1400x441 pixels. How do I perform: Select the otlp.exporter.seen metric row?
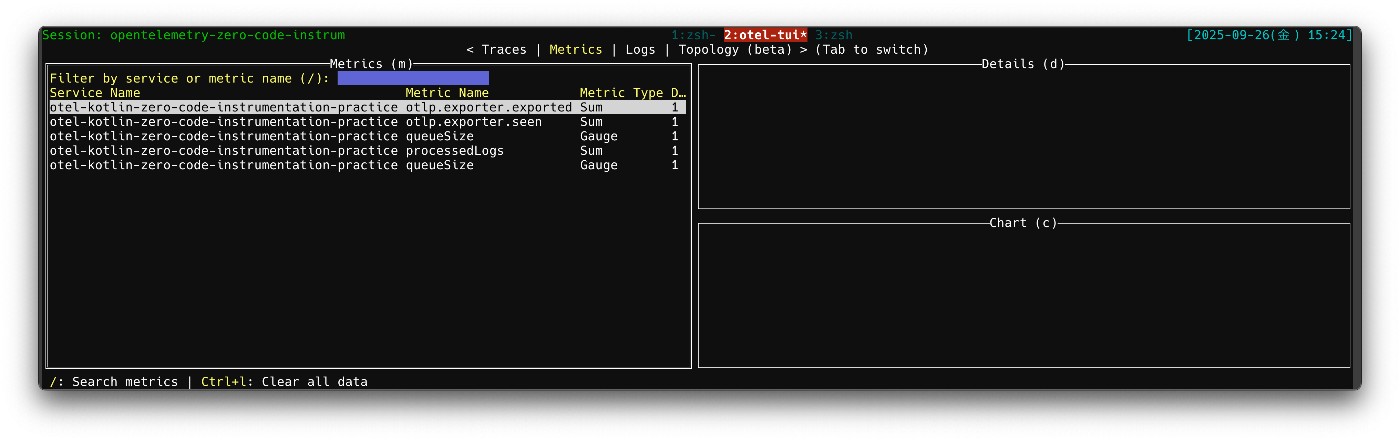[368, 122]
